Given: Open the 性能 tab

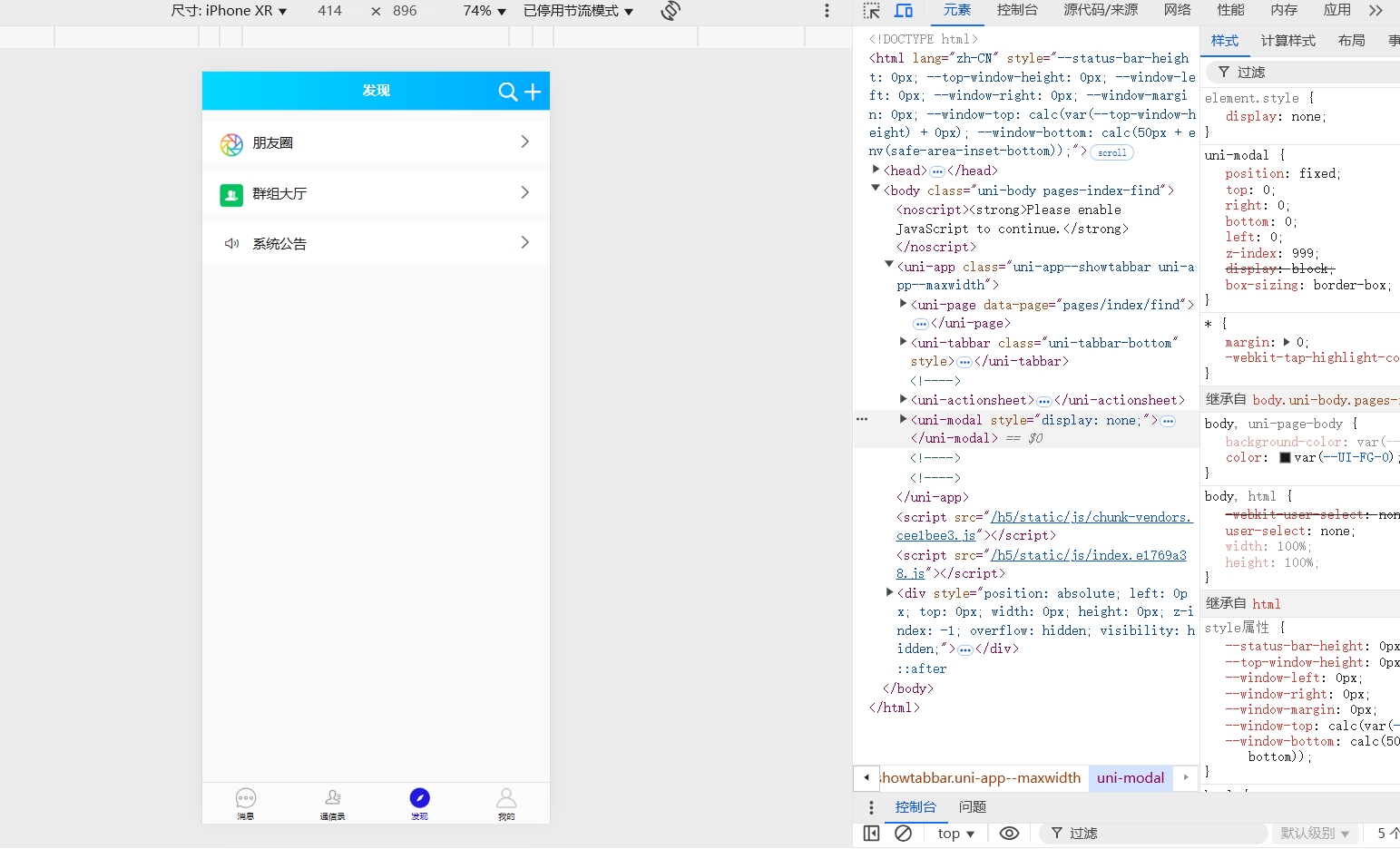Looking at the screenshot, I should 1230,10.
